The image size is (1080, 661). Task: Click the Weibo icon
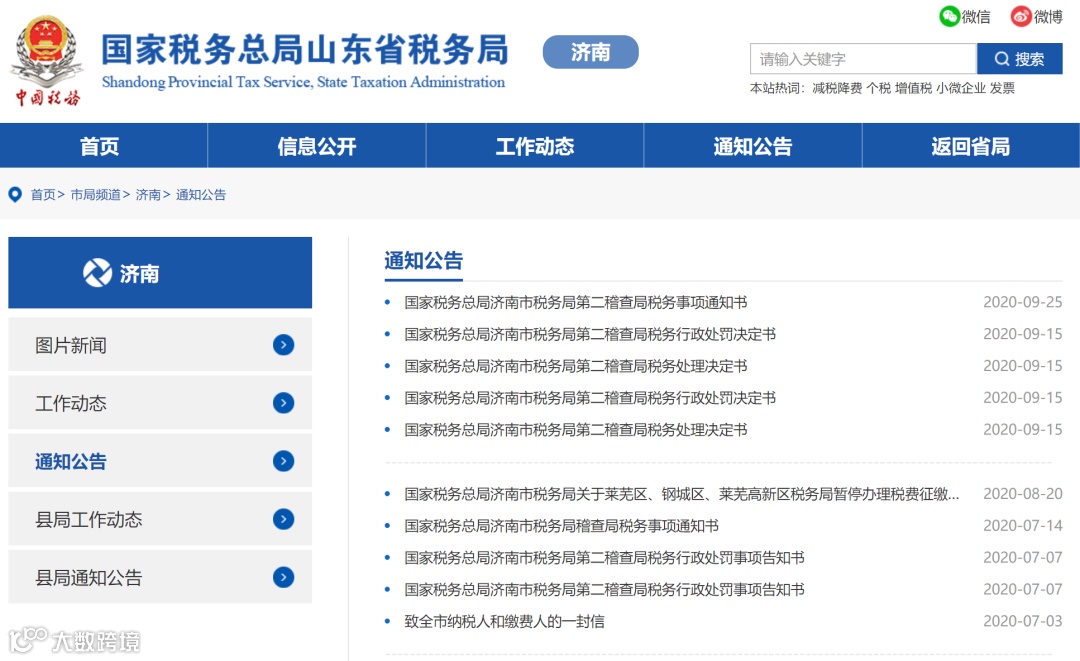tap(1021, 17)
